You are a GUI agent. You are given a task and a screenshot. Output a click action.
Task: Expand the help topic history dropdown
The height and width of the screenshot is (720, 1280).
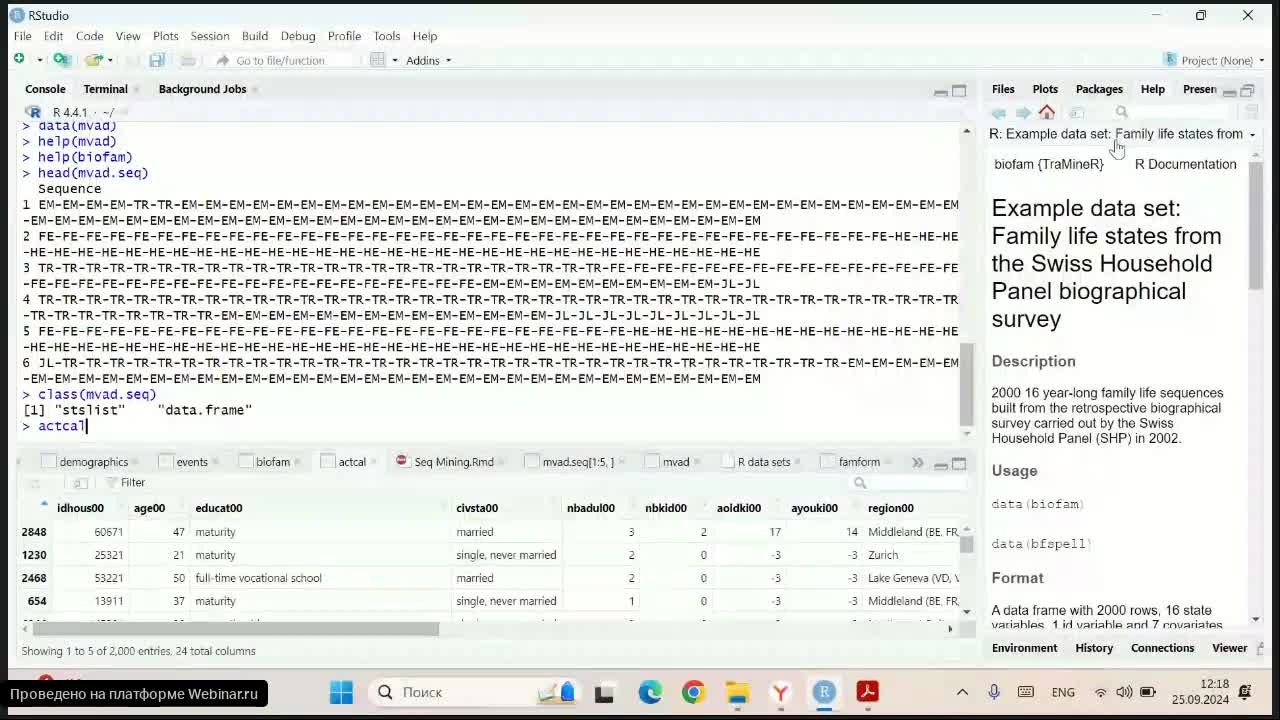1252,134
